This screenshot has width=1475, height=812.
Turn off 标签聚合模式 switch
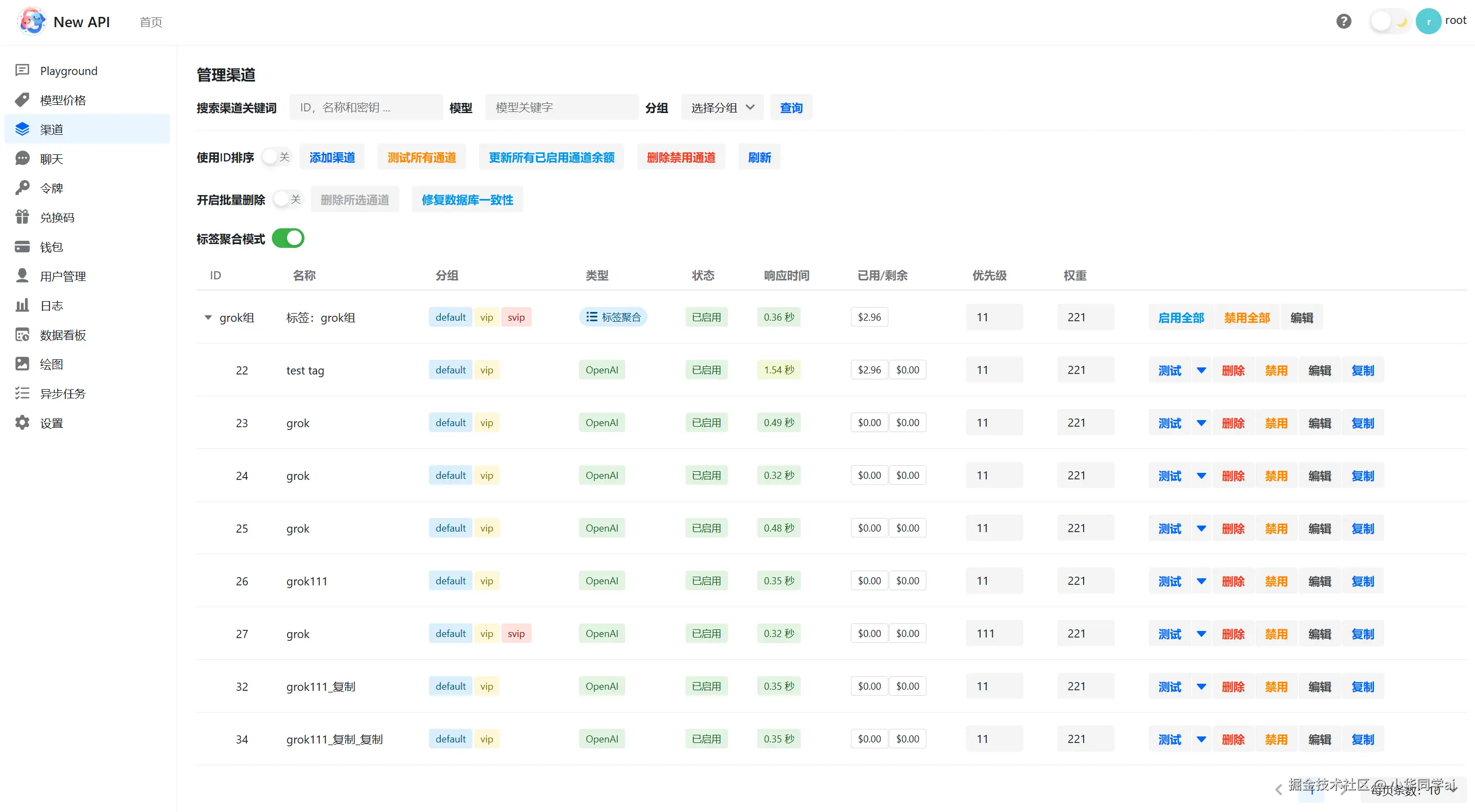coord(288,238)
